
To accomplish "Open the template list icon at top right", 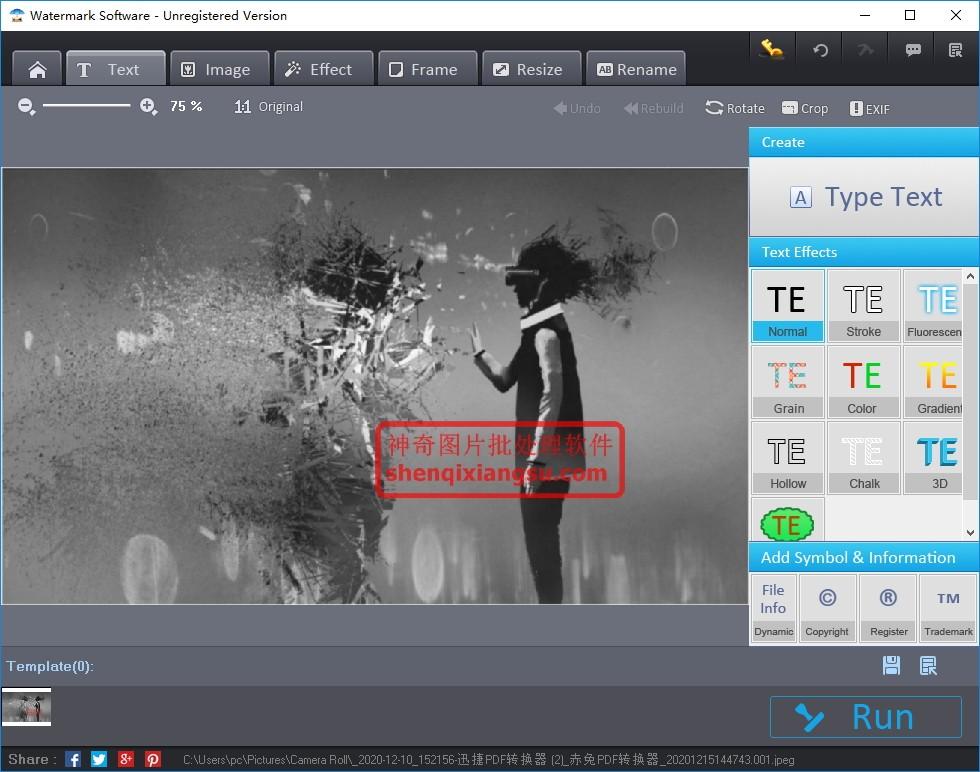I will (956, 49).
